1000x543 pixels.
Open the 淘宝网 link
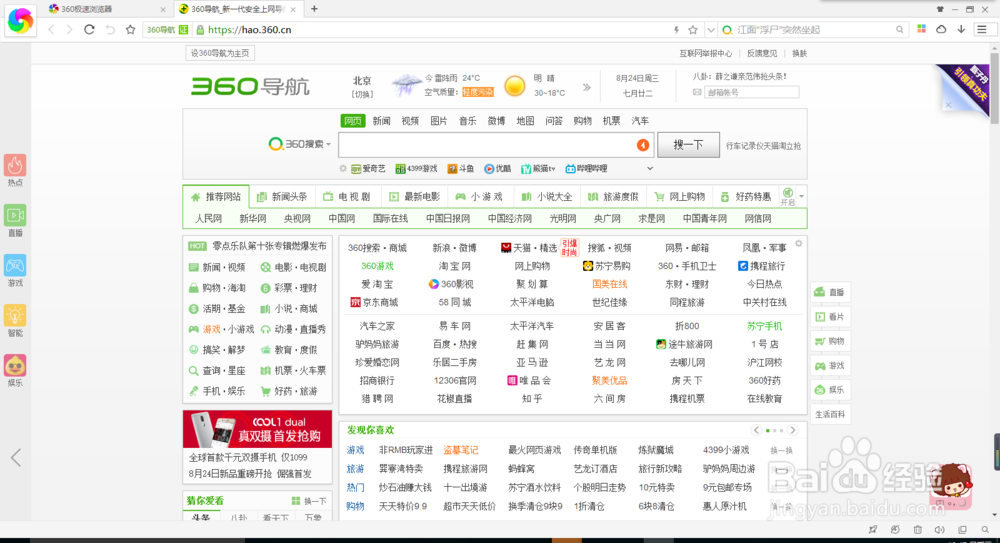pos(454,266)
